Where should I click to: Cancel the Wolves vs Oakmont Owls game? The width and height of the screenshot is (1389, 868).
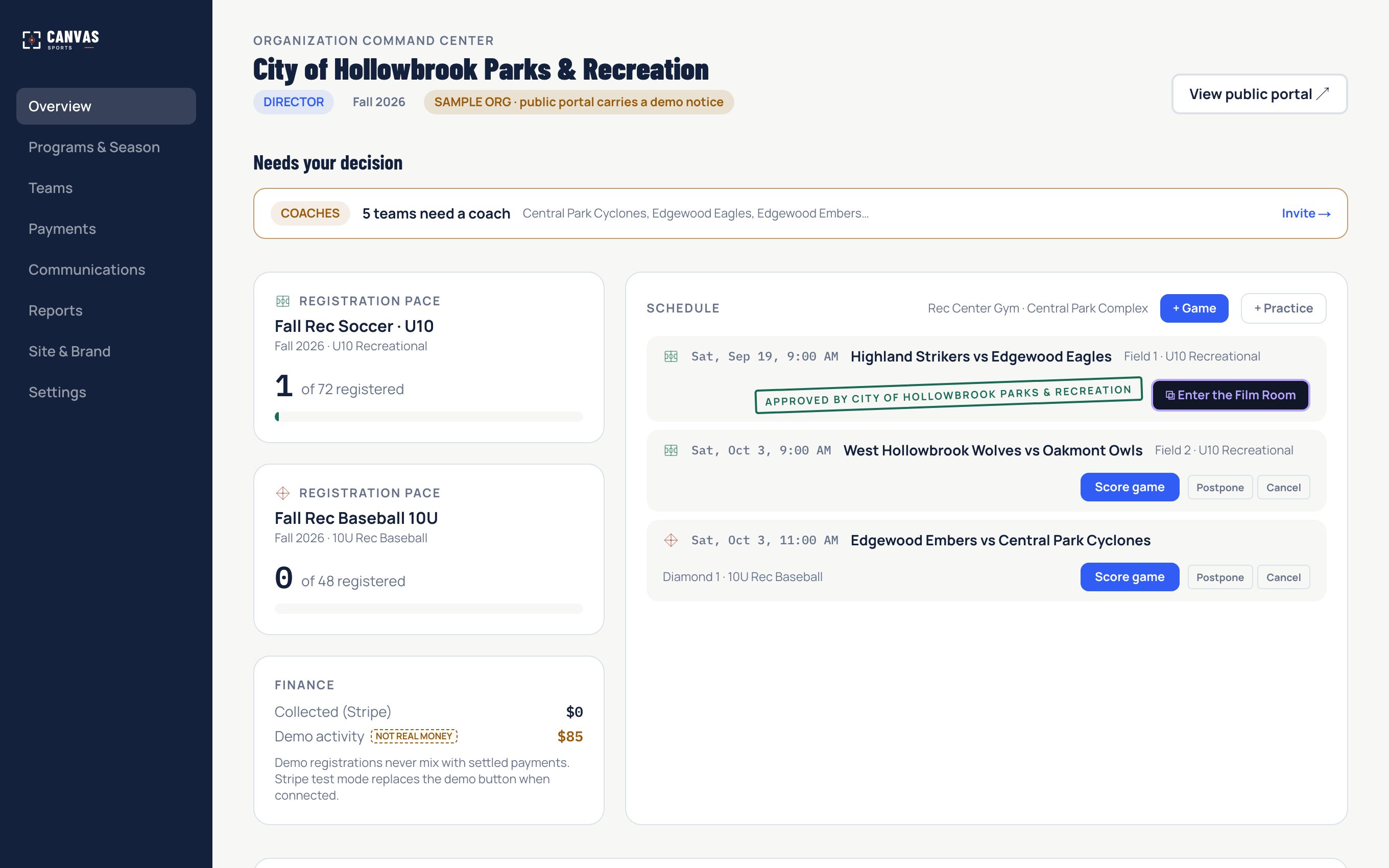(x=1283, y=488)
